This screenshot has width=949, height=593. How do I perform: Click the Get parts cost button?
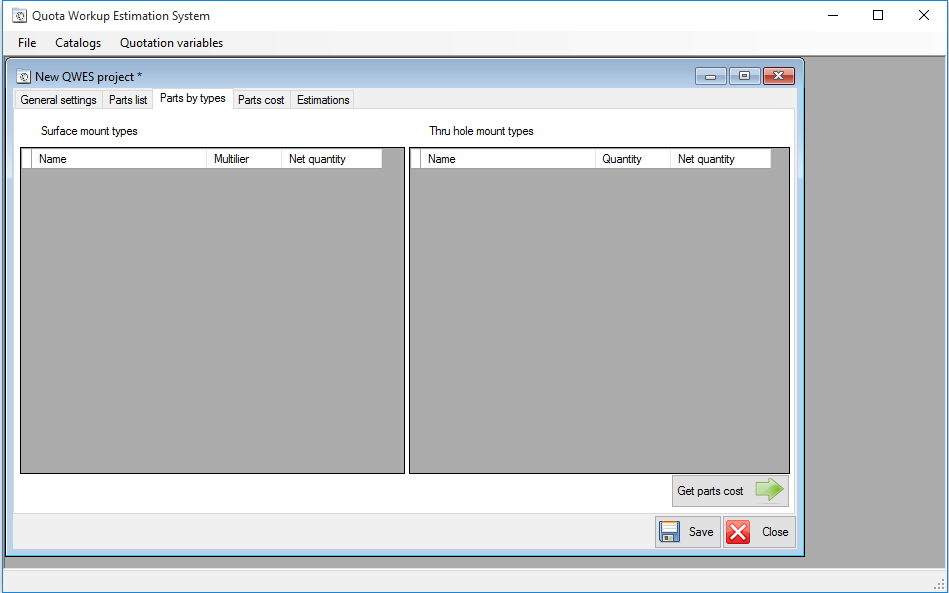tap(730, 491)
